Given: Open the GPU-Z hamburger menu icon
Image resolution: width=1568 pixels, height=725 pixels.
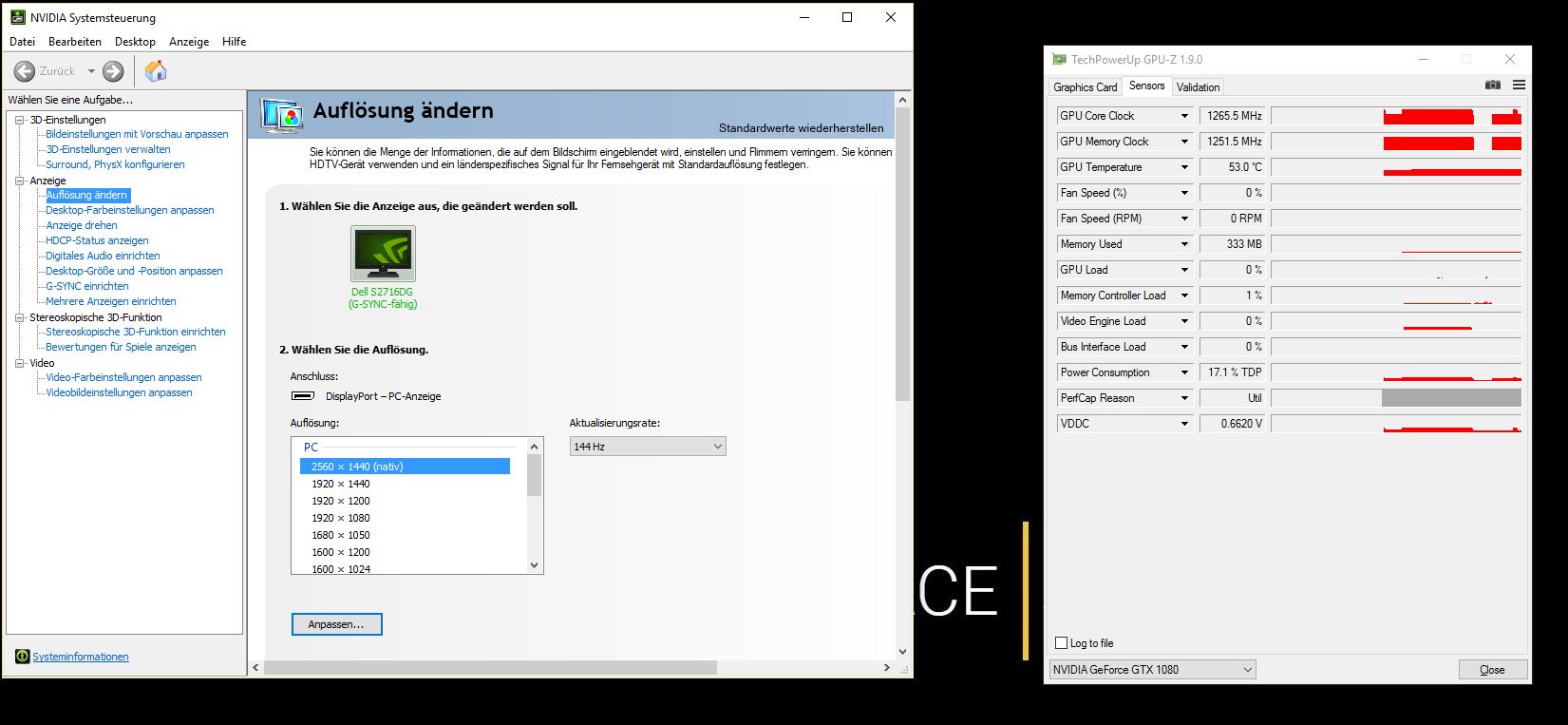Looking at the screenshot, I should 1519,86.
